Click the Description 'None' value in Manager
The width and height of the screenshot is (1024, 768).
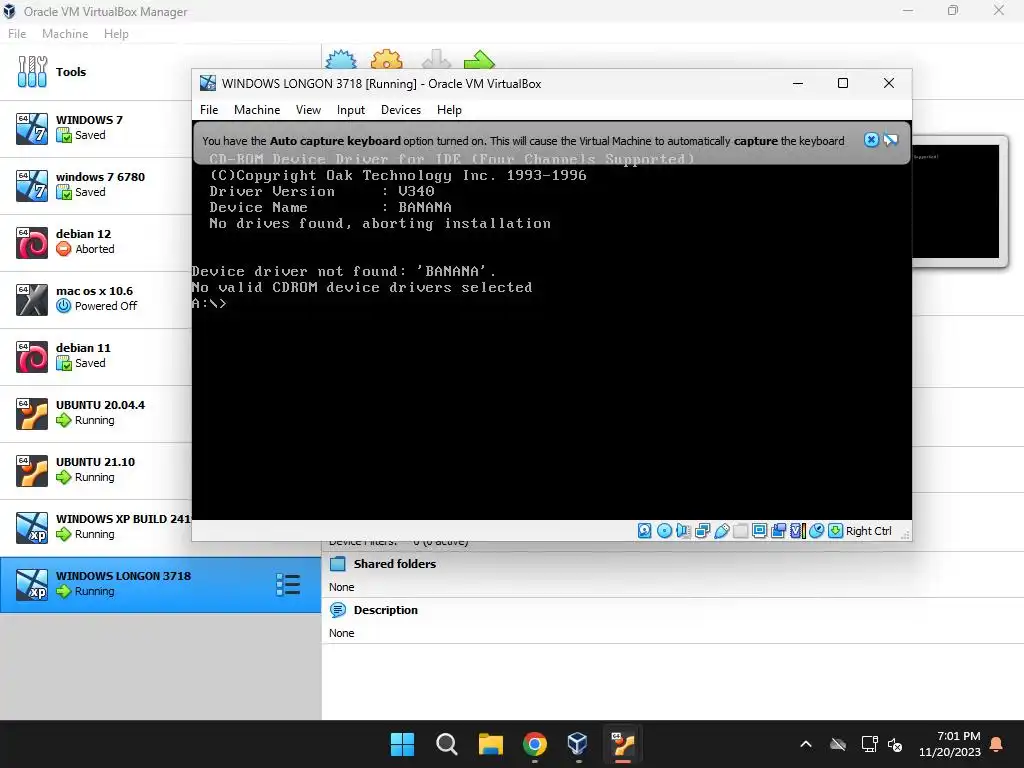pyautogui.click(x=342, y=633)
